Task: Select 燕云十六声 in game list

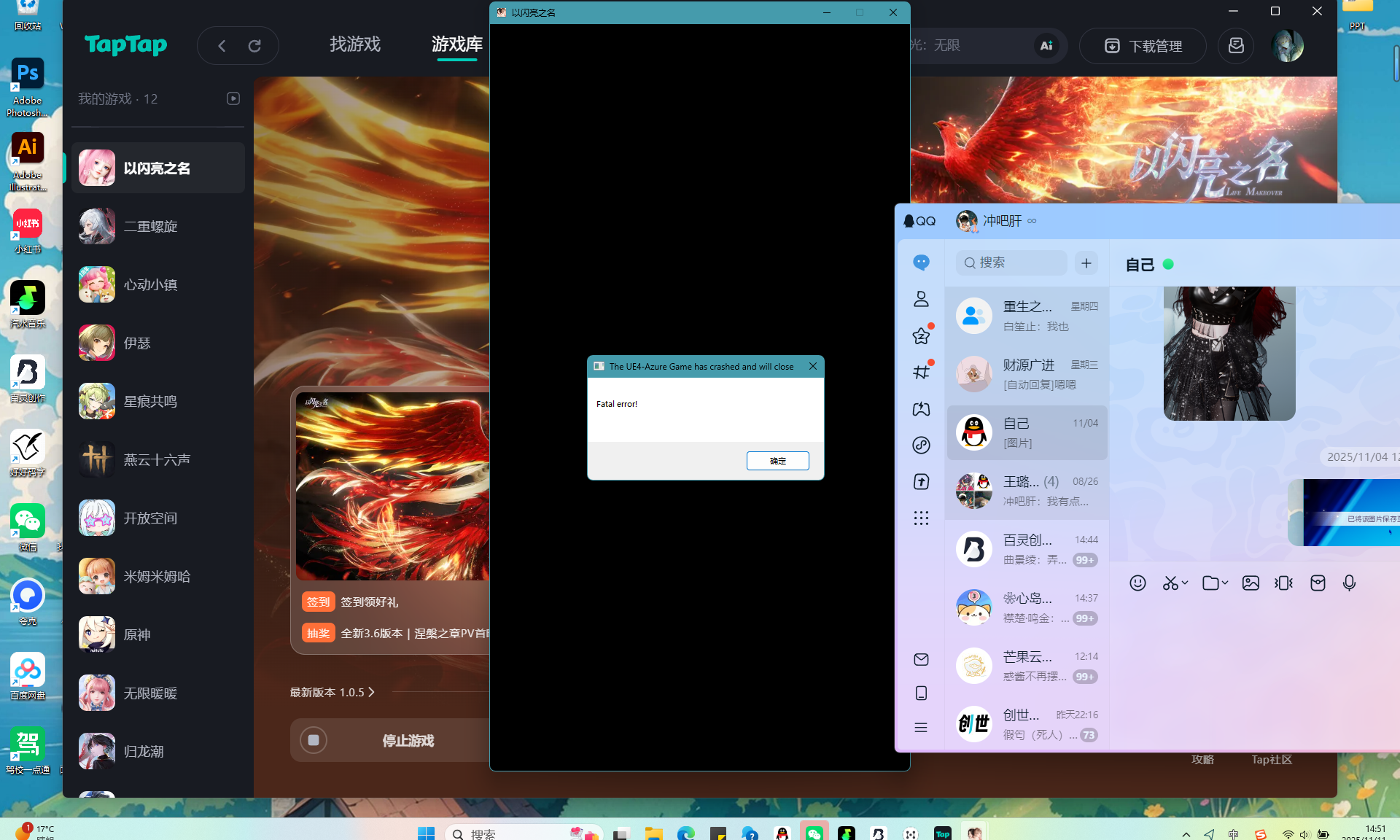Action: [158, 459]
